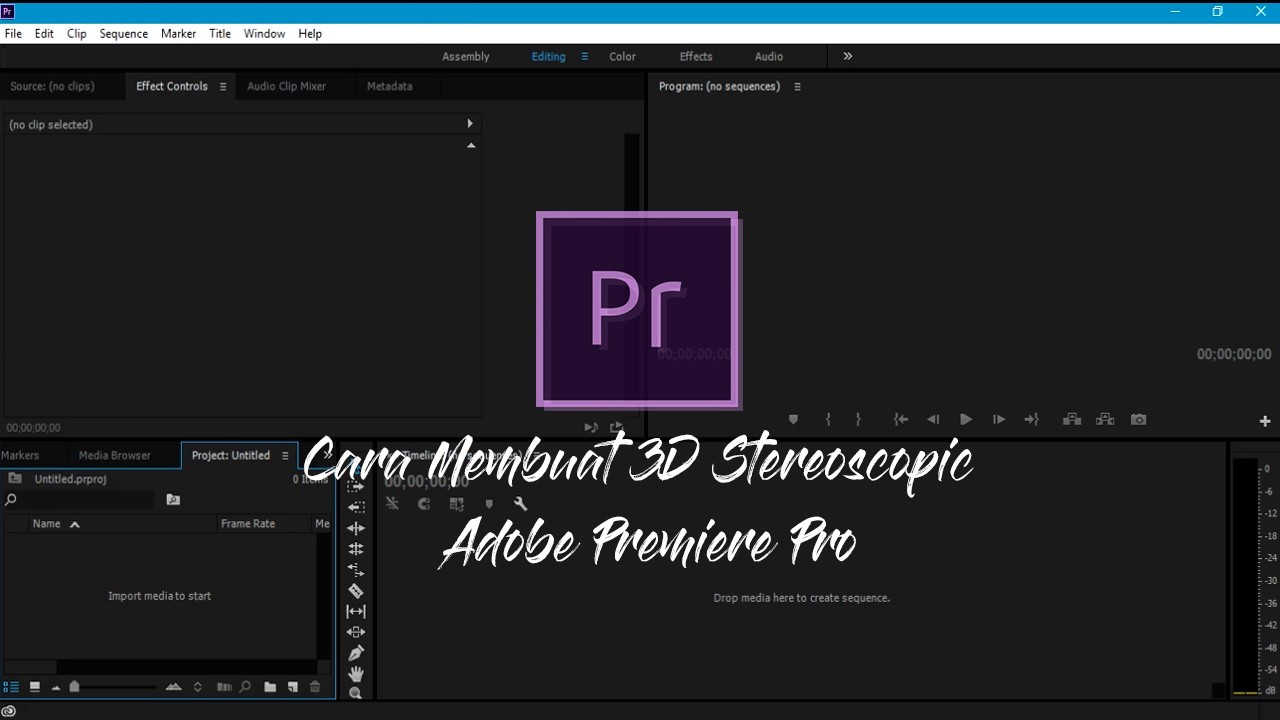This screenshot has height=720, width=1280.
Task: Select the Pen tool
Action: 356,653
